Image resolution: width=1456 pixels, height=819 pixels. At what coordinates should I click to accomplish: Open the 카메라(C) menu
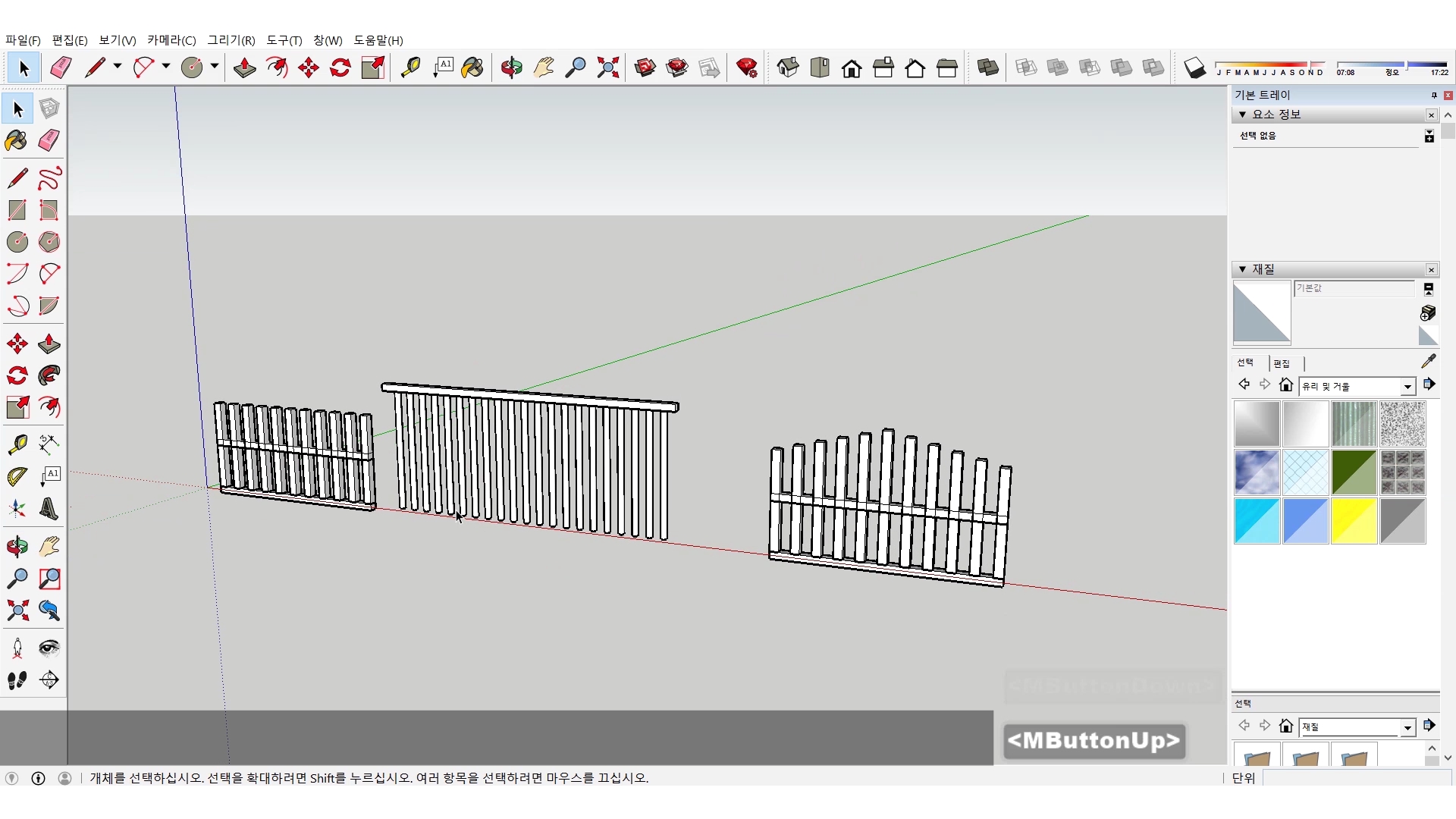(x=171, y=40)
